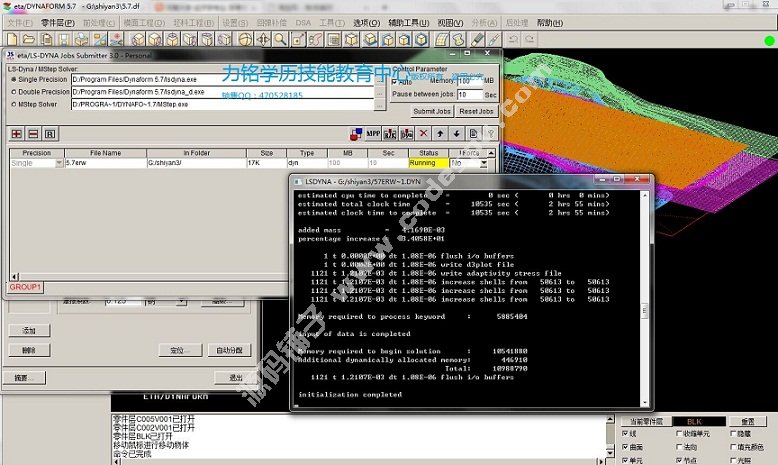778x465 pixels.
Task: Open the 视图(V) menu
Action: click(450, 23)
